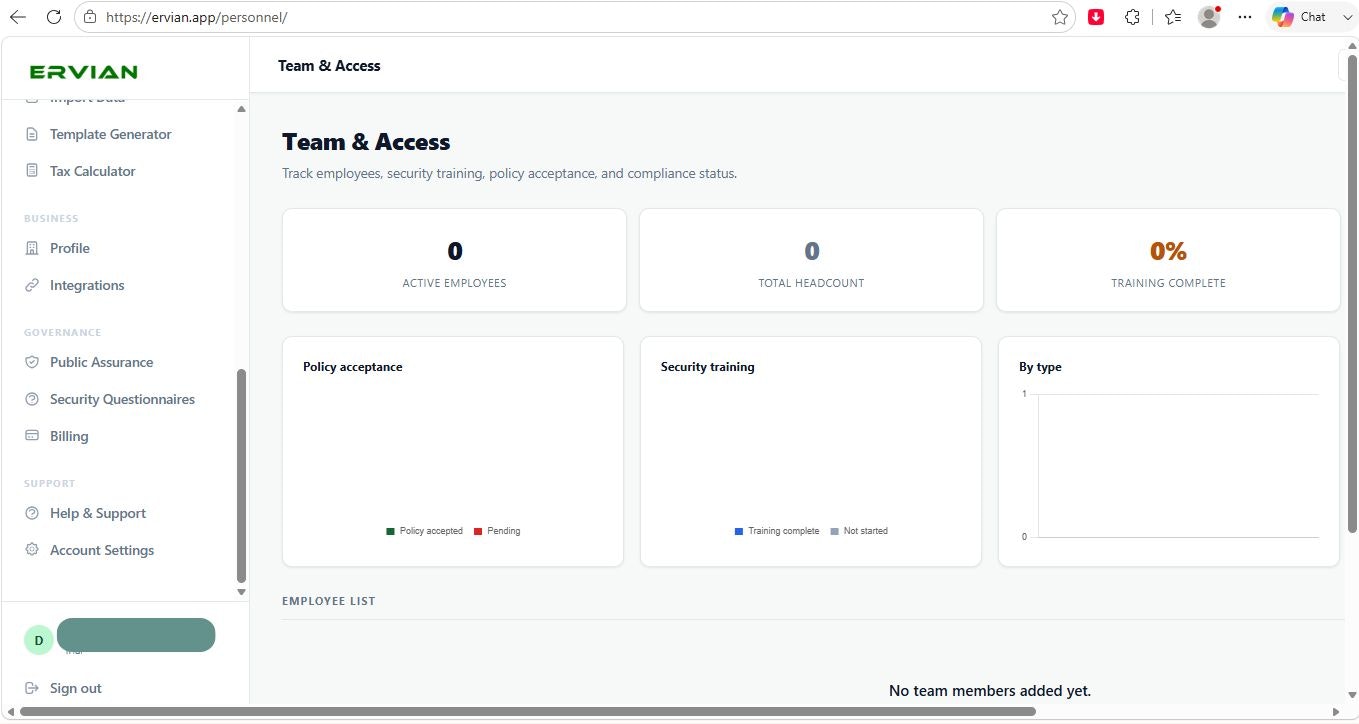Screen dimensions: 1359x724
Task: Sign out of the account
Action: point(76,688)
